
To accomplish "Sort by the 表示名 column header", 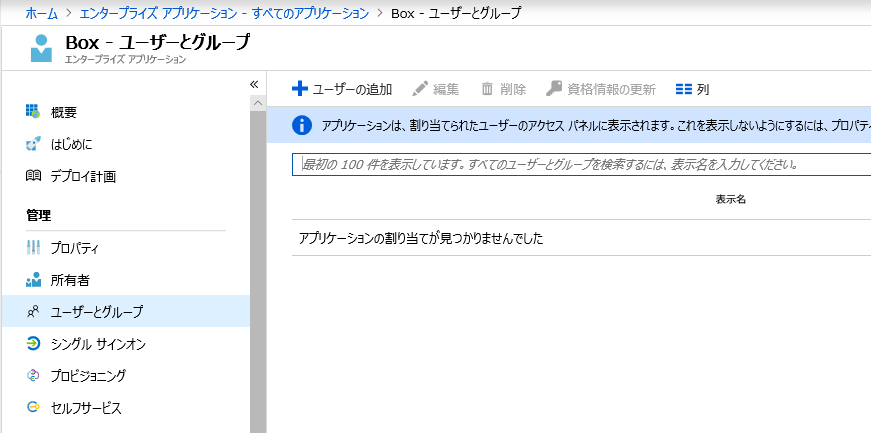I will [x=730, y=200].
